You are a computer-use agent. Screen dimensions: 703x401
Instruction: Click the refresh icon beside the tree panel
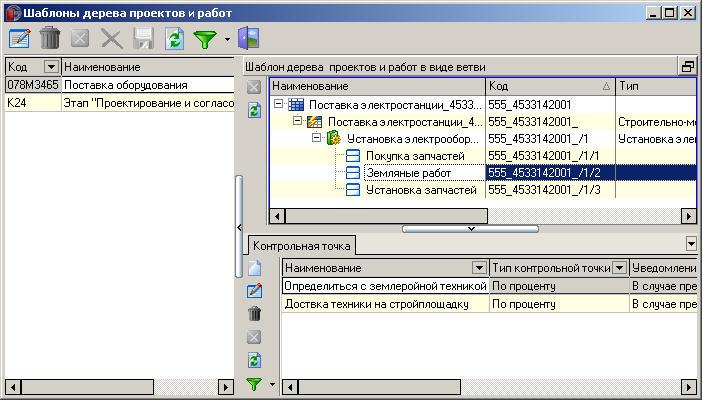pos(254,110)
